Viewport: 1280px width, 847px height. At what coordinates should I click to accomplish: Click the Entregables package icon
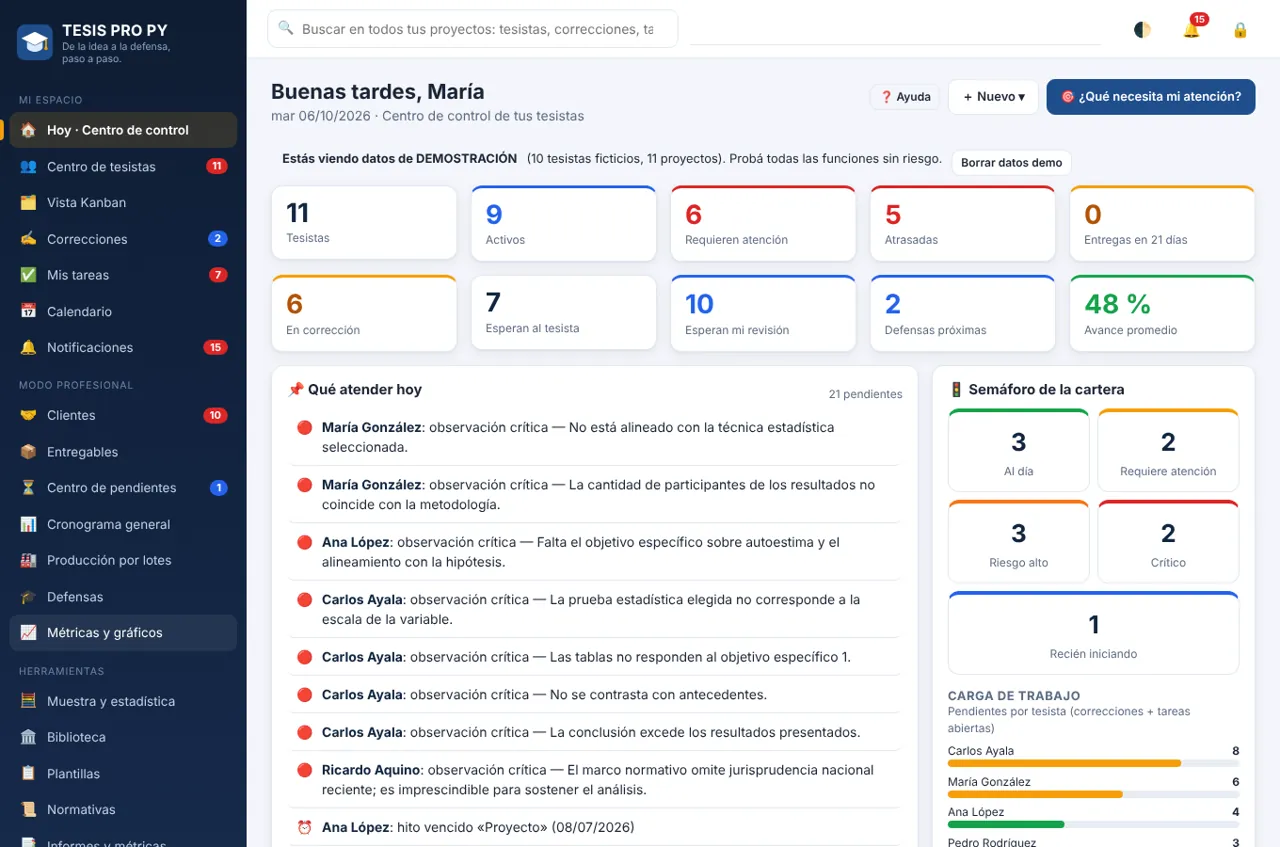coord(28,452)
